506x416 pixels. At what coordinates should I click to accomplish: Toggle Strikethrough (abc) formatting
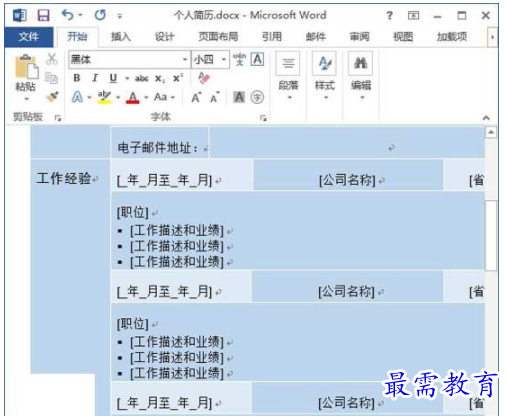pyautogui.click(x=142, y=79)
